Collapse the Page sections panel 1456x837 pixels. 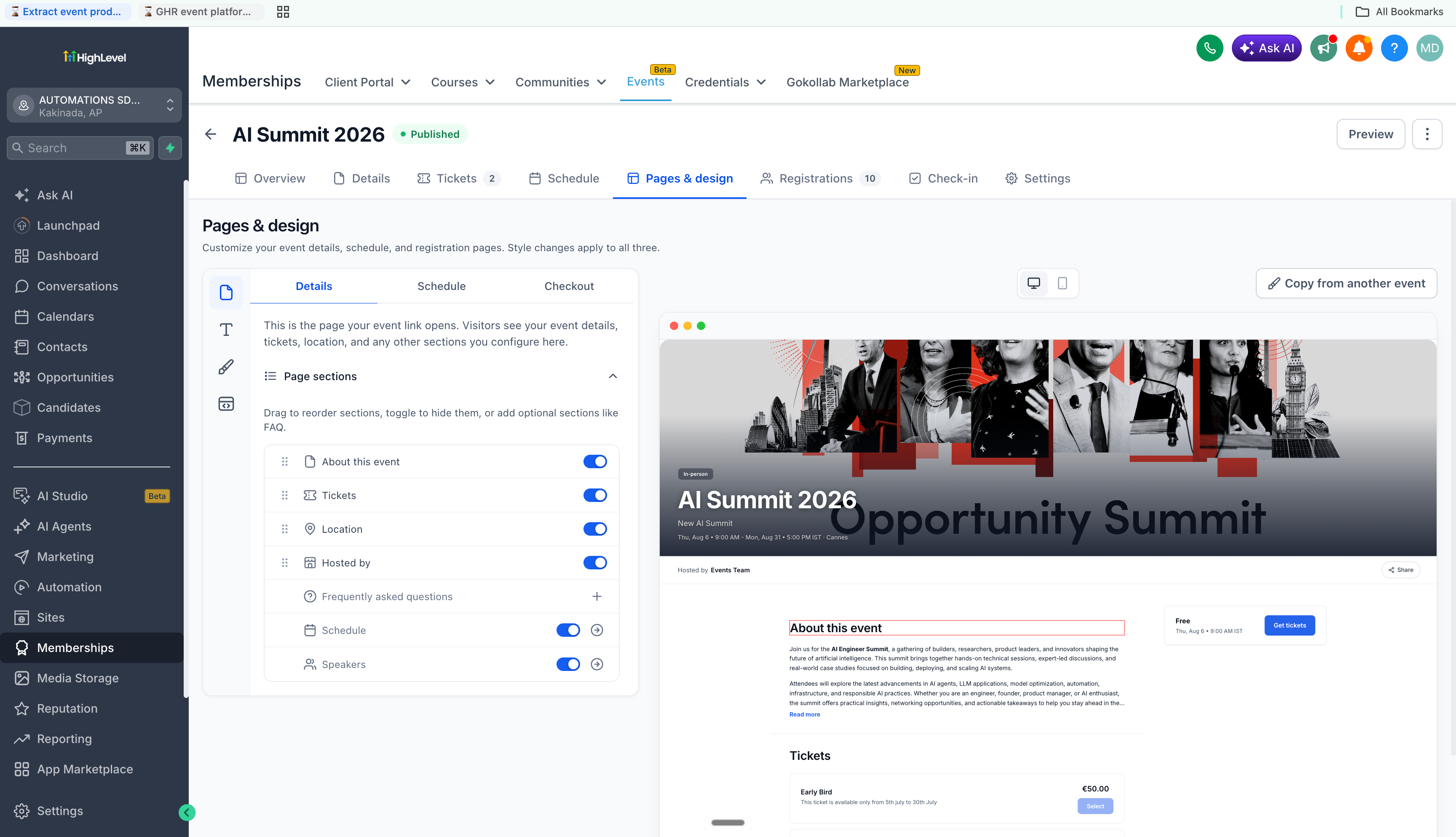pos(613,376)
